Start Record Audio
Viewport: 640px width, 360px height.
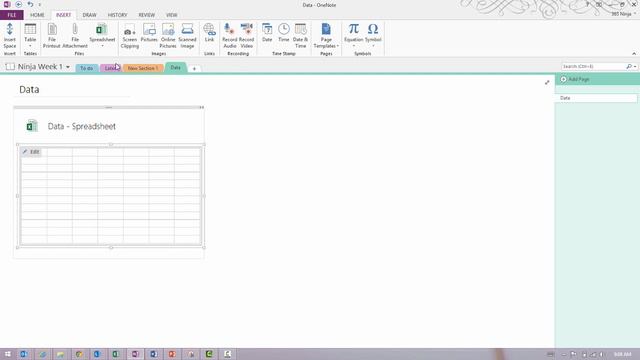pyautogui.click(x=229, y=36)
